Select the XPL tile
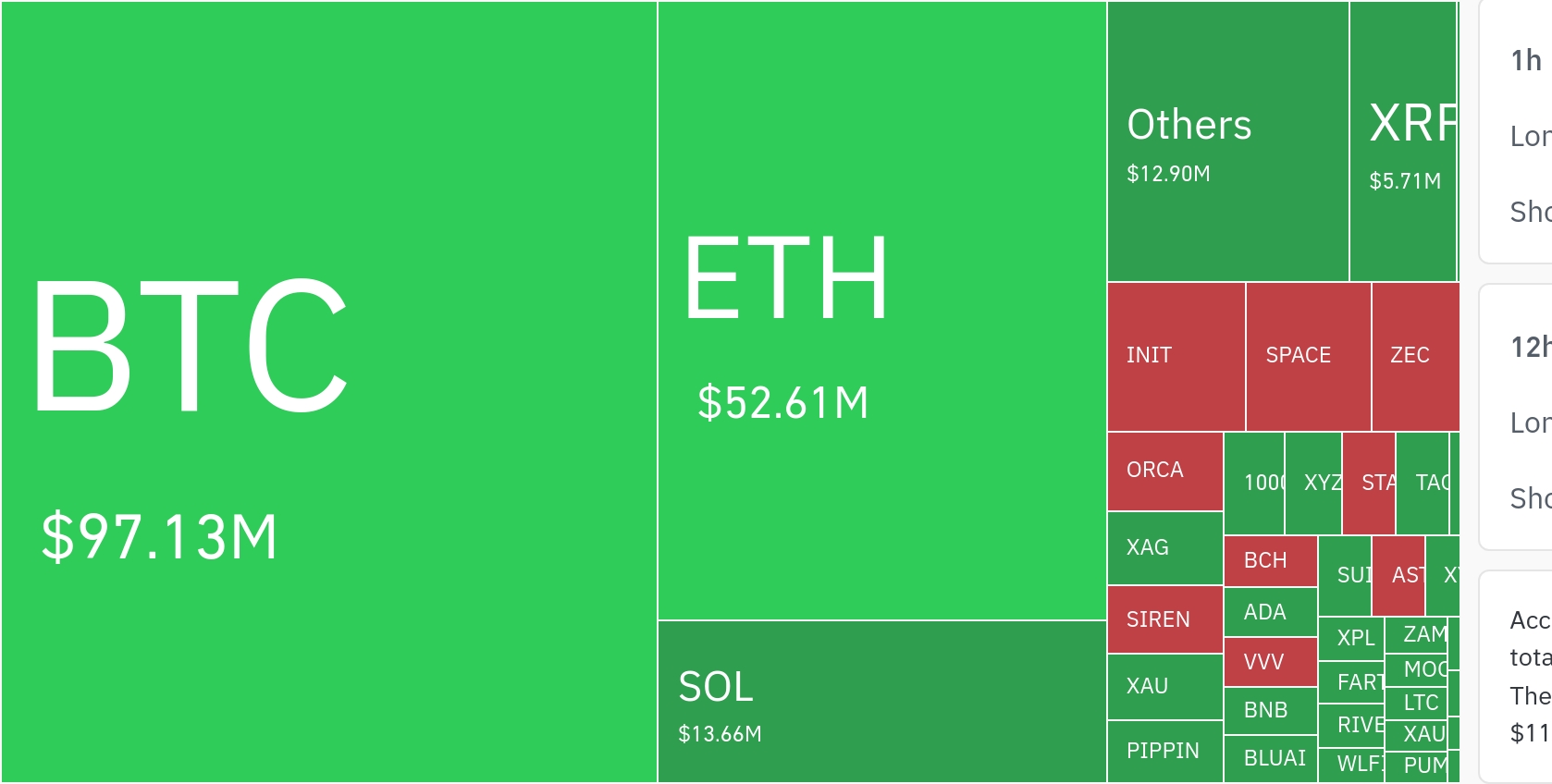The image size is (1552, 784). (x=1351, y=638)
